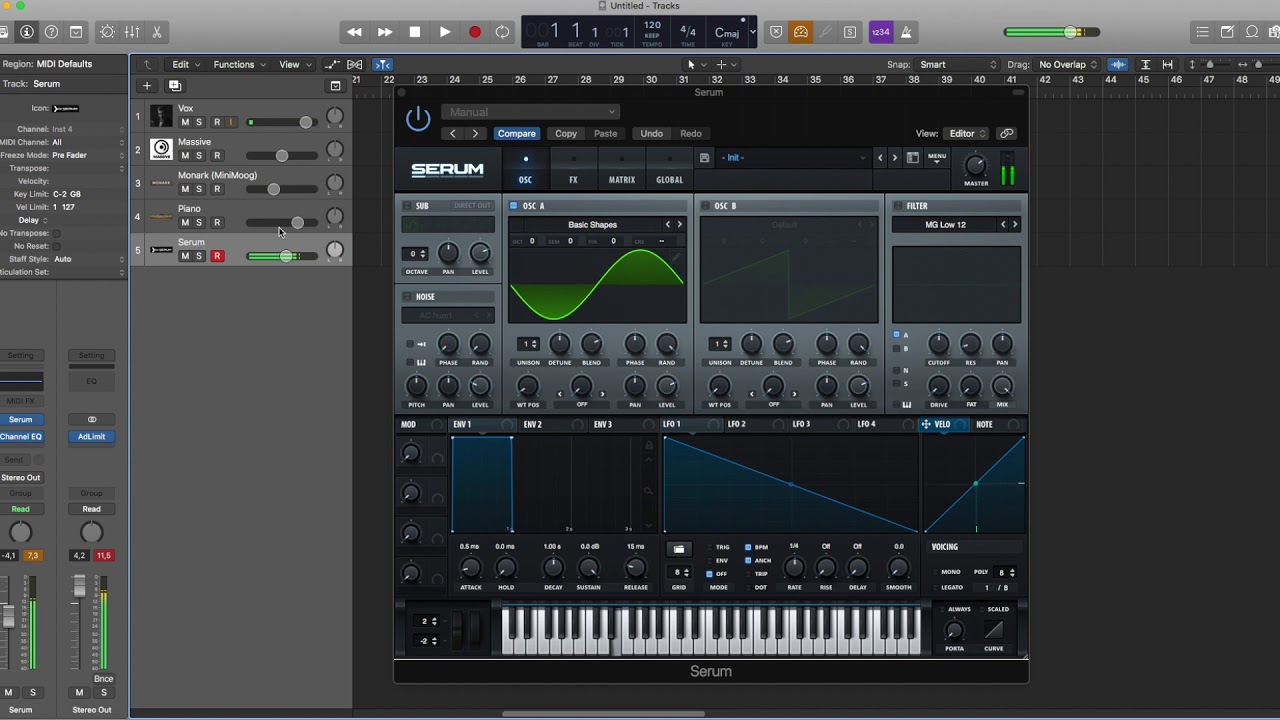
Task: Open the Snap Smart dropdown
Action: 958,65
